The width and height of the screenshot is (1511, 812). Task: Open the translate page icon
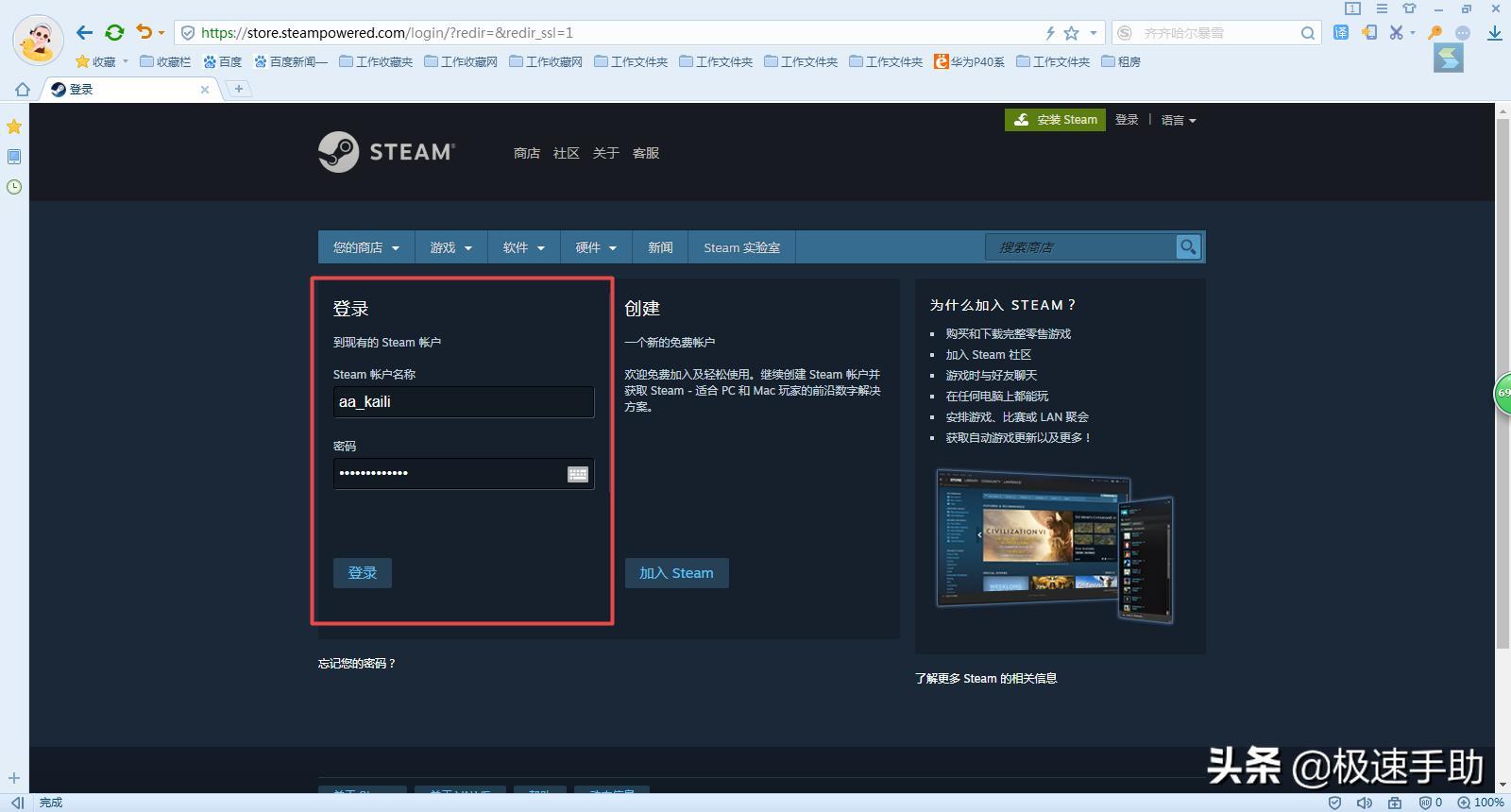(x=1341, y=32)
